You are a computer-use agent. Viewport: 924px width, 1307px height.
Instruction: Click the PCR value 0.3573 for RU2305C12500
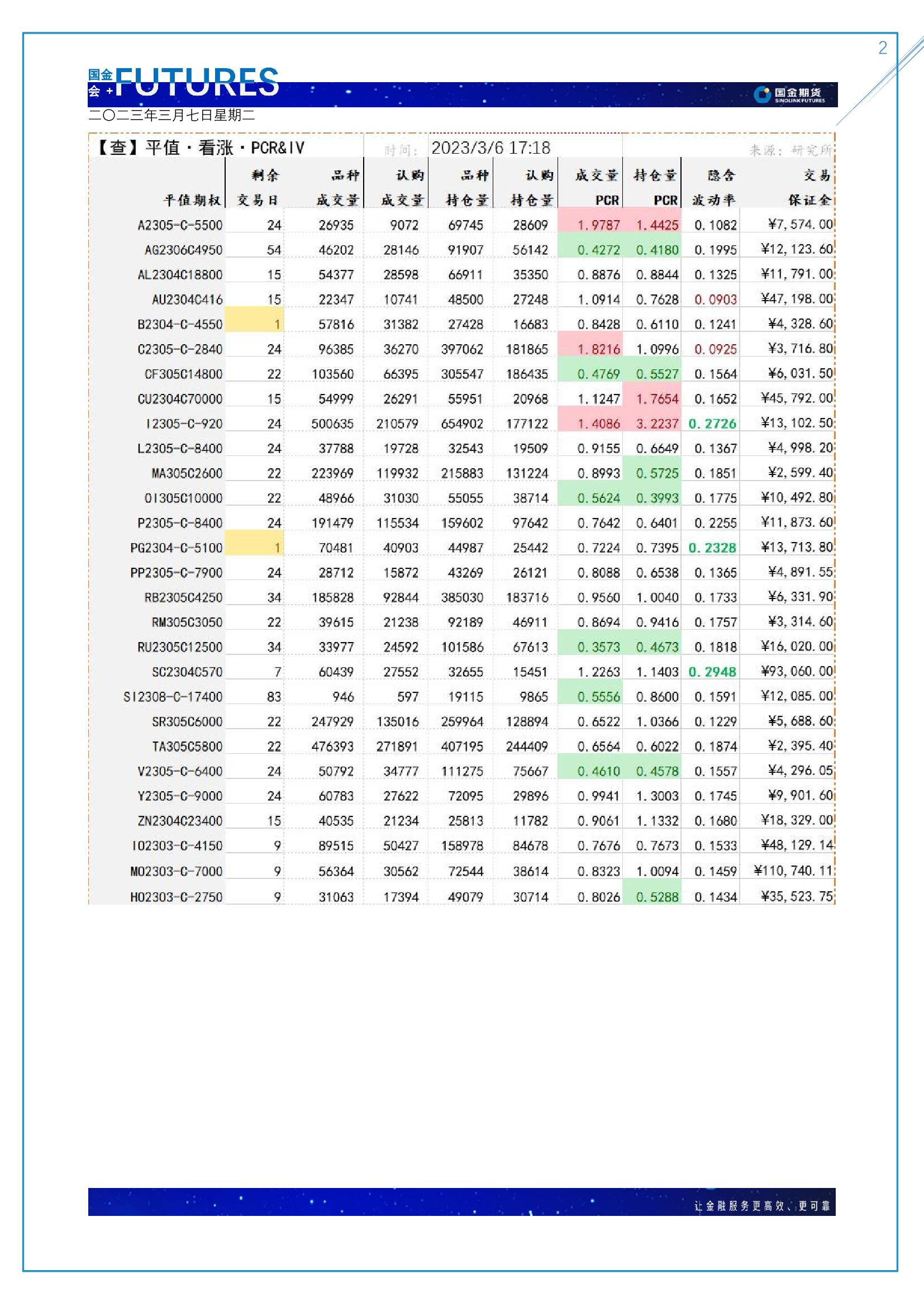598,647
